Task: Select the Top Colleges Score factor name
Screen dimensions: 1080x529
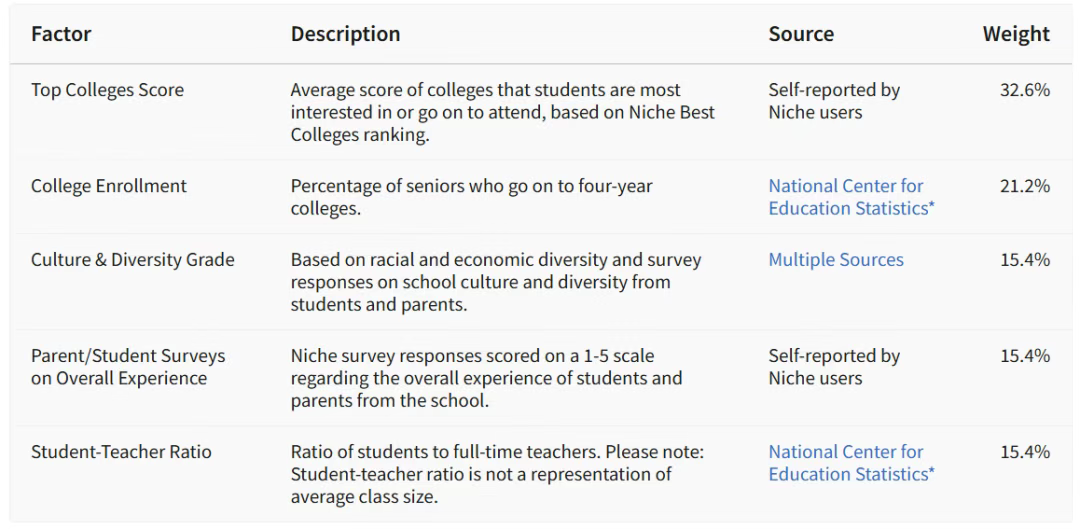Action: [108, 90]
